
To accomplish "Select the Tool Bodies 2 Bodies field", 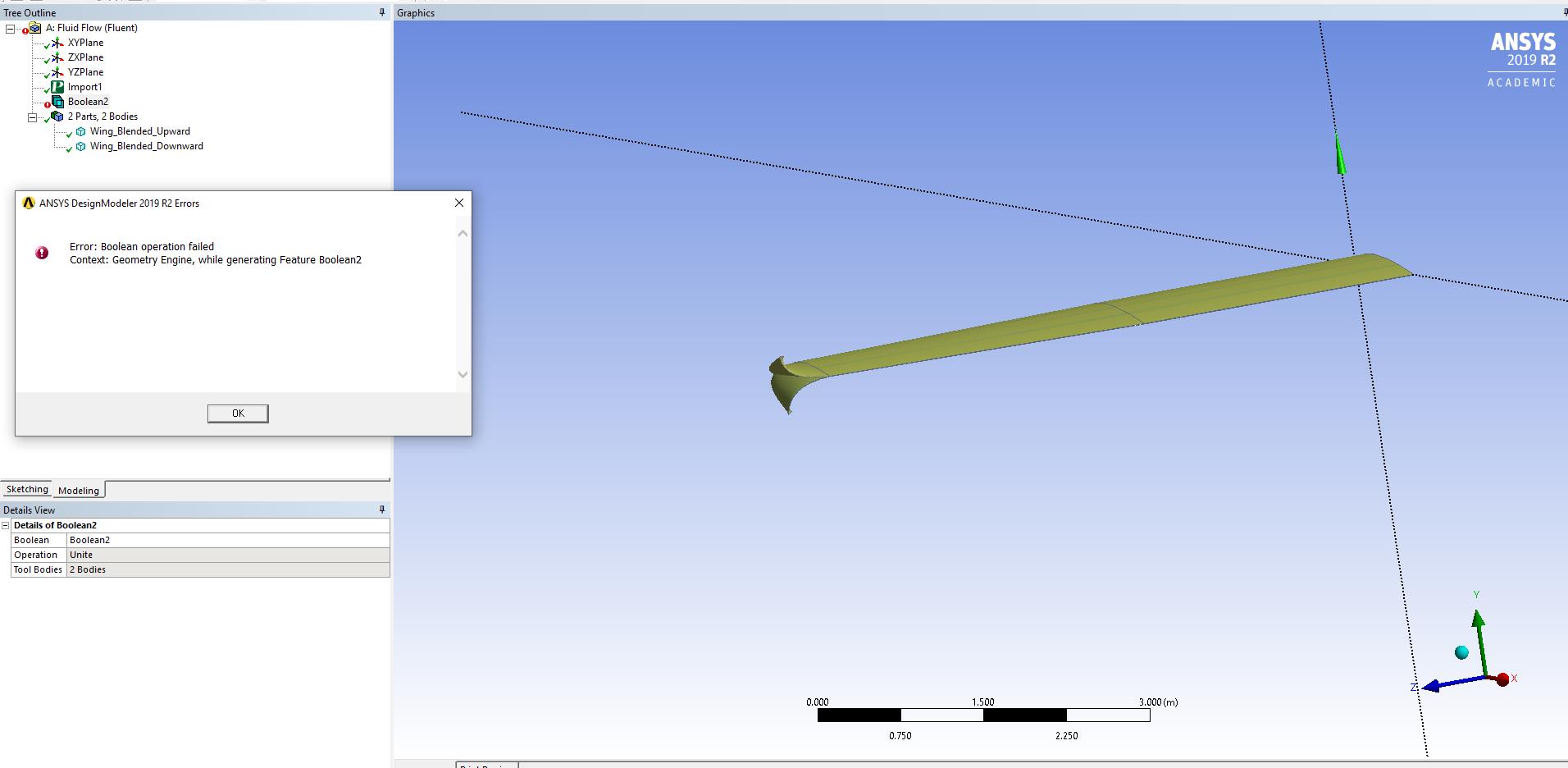I will pyautogui.click(x=228, y=569).
